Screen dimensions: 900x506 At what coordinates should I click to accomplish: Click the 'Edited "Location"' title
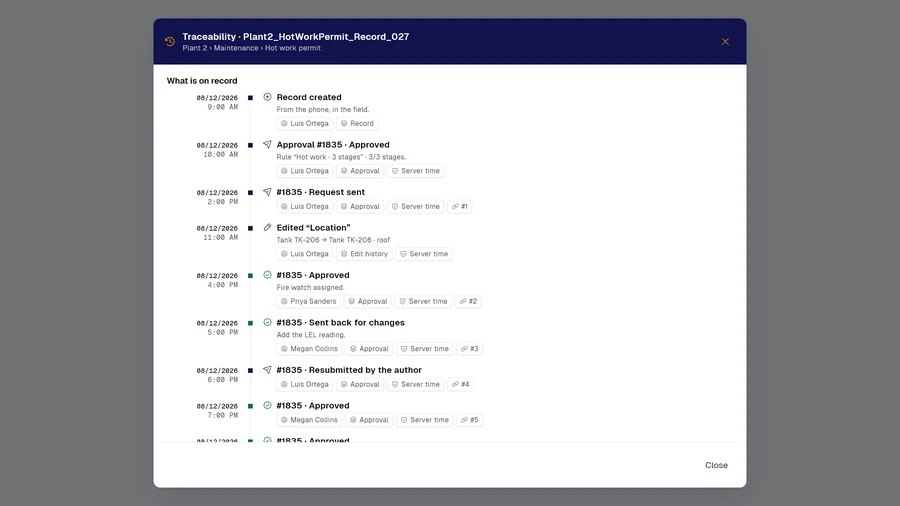click(x=313, y=228)
